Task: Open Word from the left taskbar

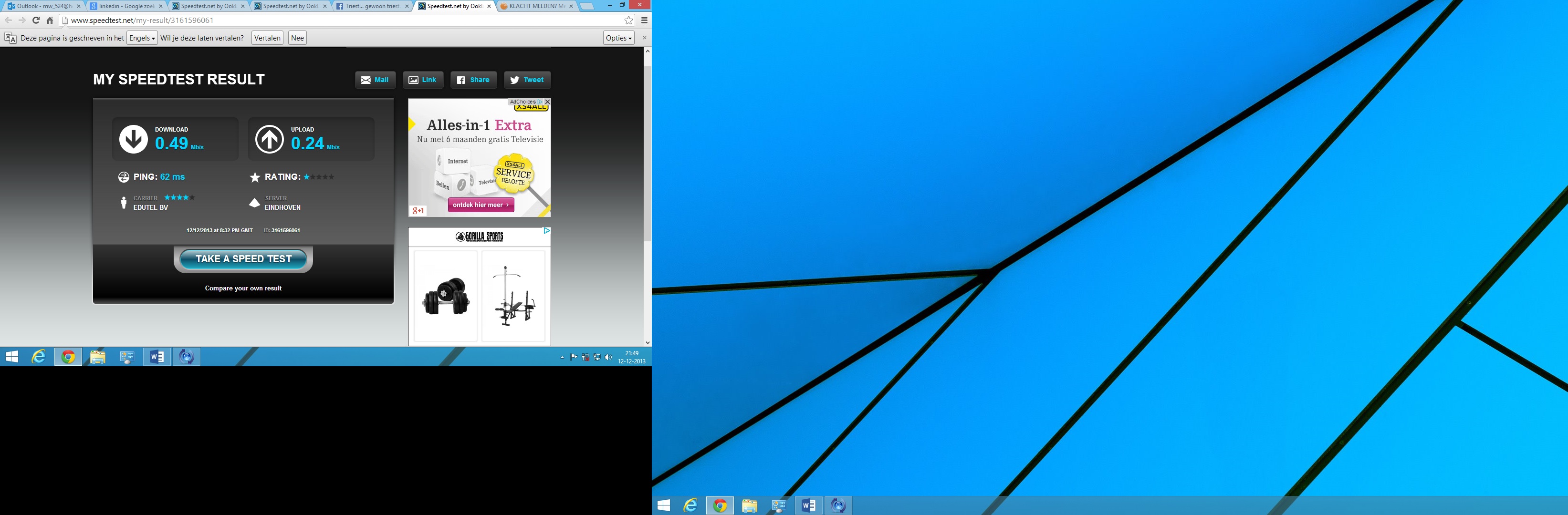Action: [x=157, y=356]
